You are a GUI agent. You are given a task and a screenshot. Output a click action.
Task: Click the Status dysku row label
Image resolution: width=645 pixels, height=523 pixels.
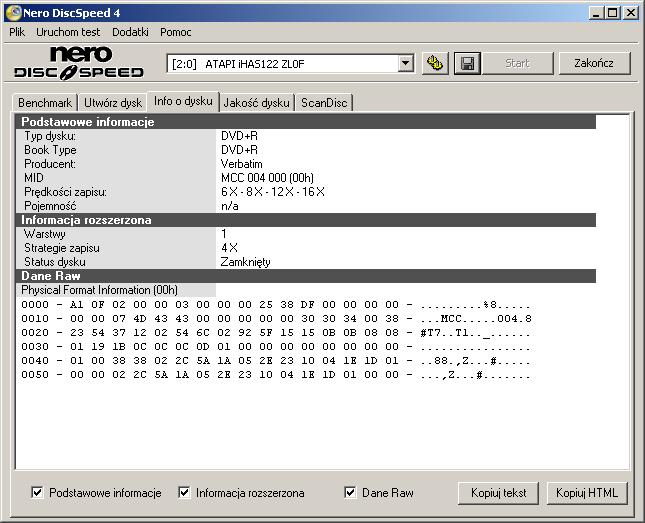[x=55, y=262]
